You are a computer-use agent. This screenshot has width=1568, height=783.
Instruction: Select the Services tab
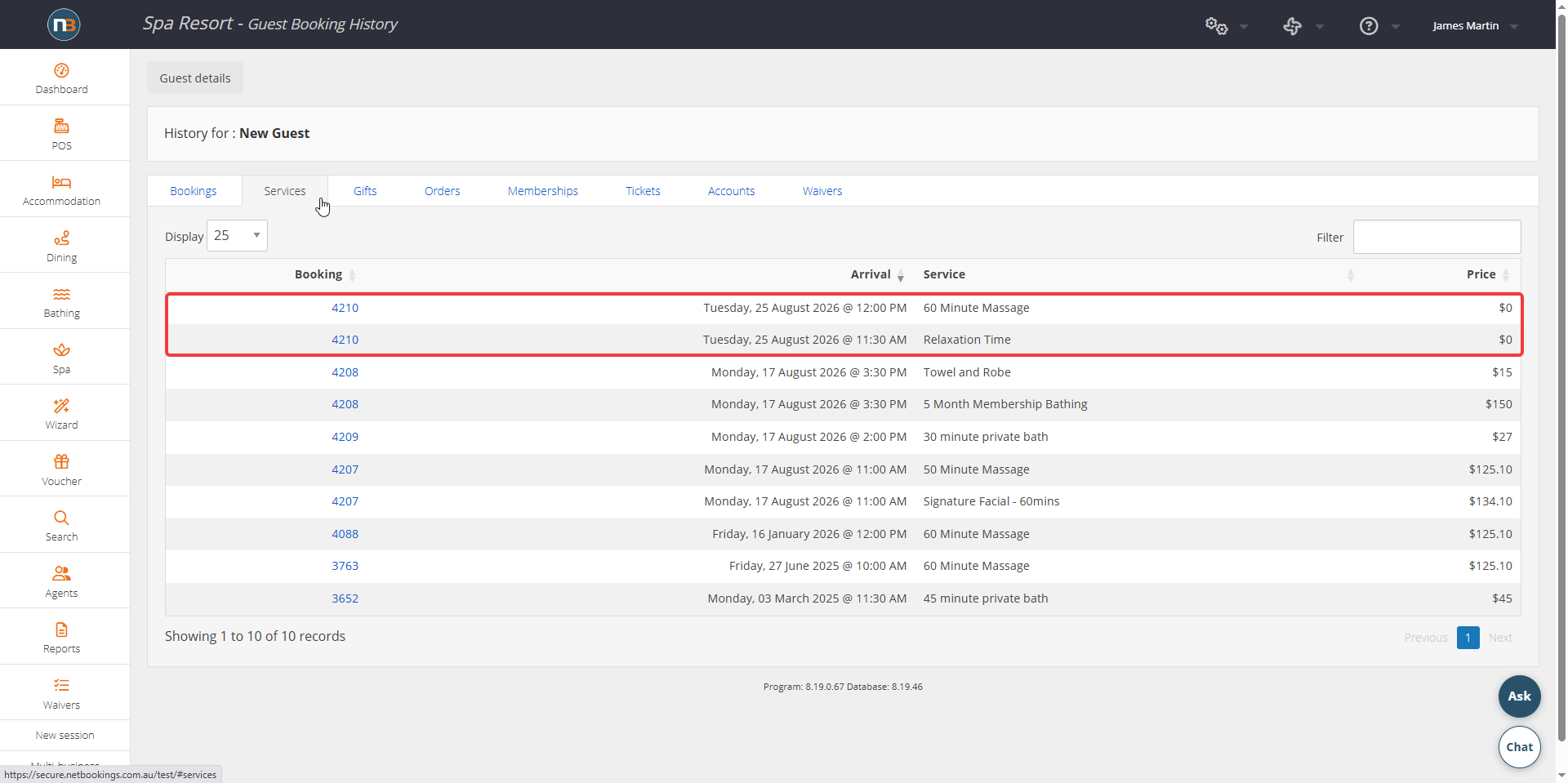284,191
